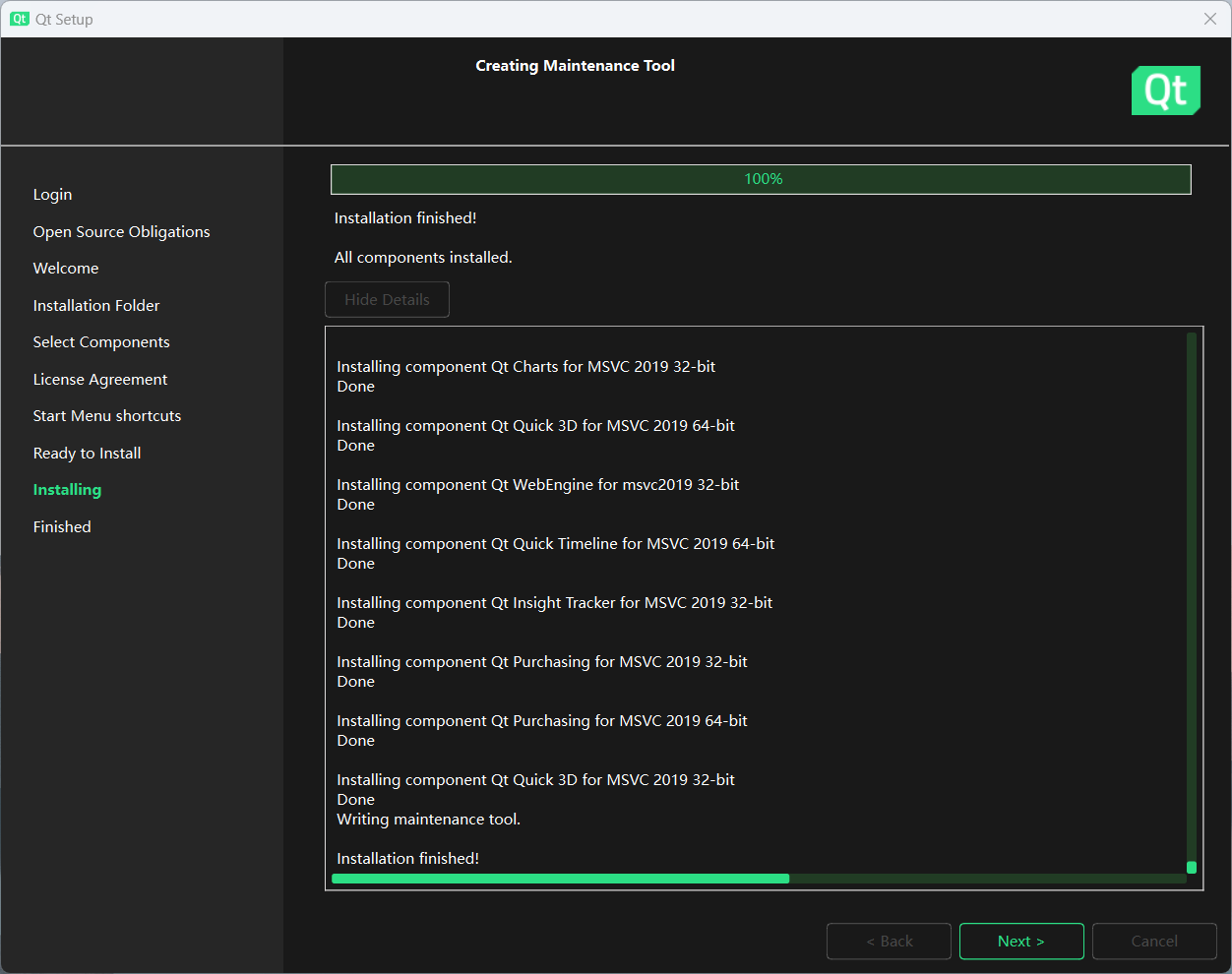Select the Start Menu shortcuts step
1232x974 pixels.
point(107,416)
